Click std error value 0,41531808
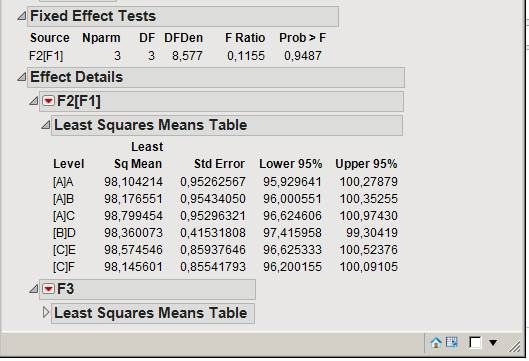Screen dimensions: 529x361 (213, 233)
